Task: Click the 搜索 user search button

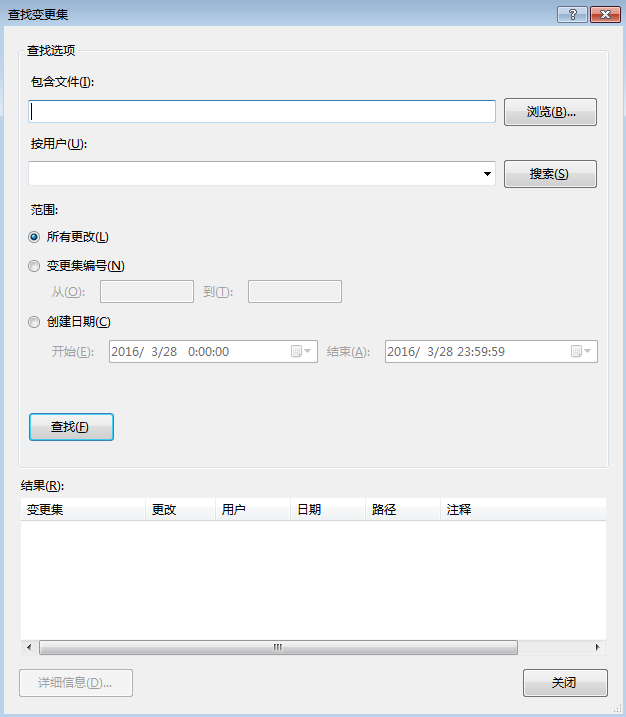Action: coord(549,174)
